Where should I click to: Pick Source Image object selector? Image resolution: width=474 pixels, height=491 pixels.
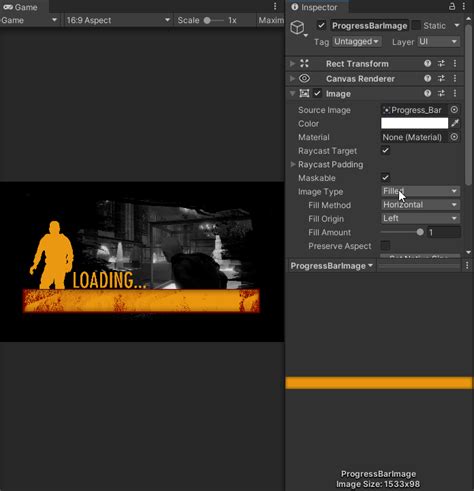454,110
